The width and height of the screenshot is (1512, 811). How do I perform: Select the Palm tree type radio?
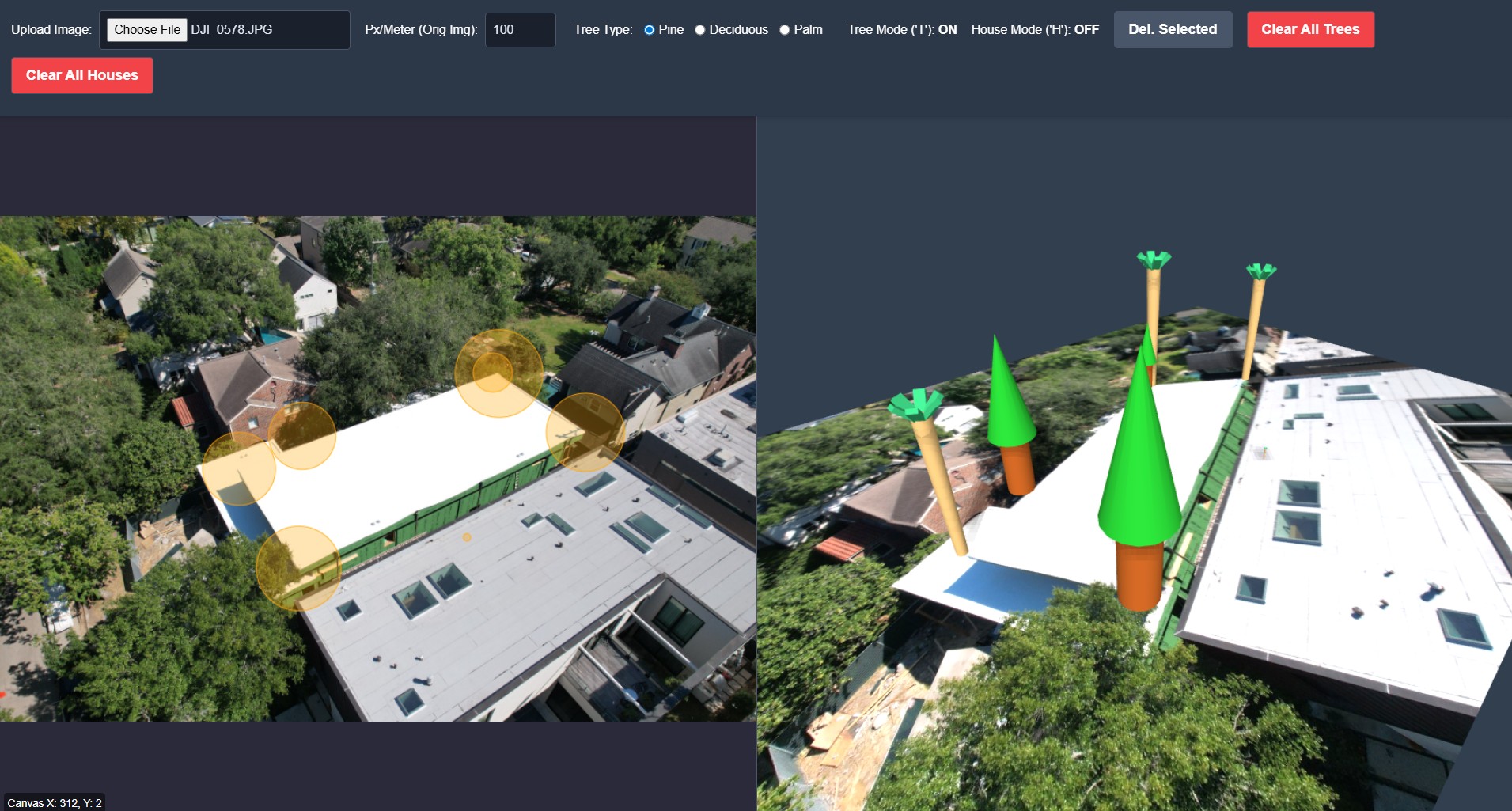[x=785, y=30]
